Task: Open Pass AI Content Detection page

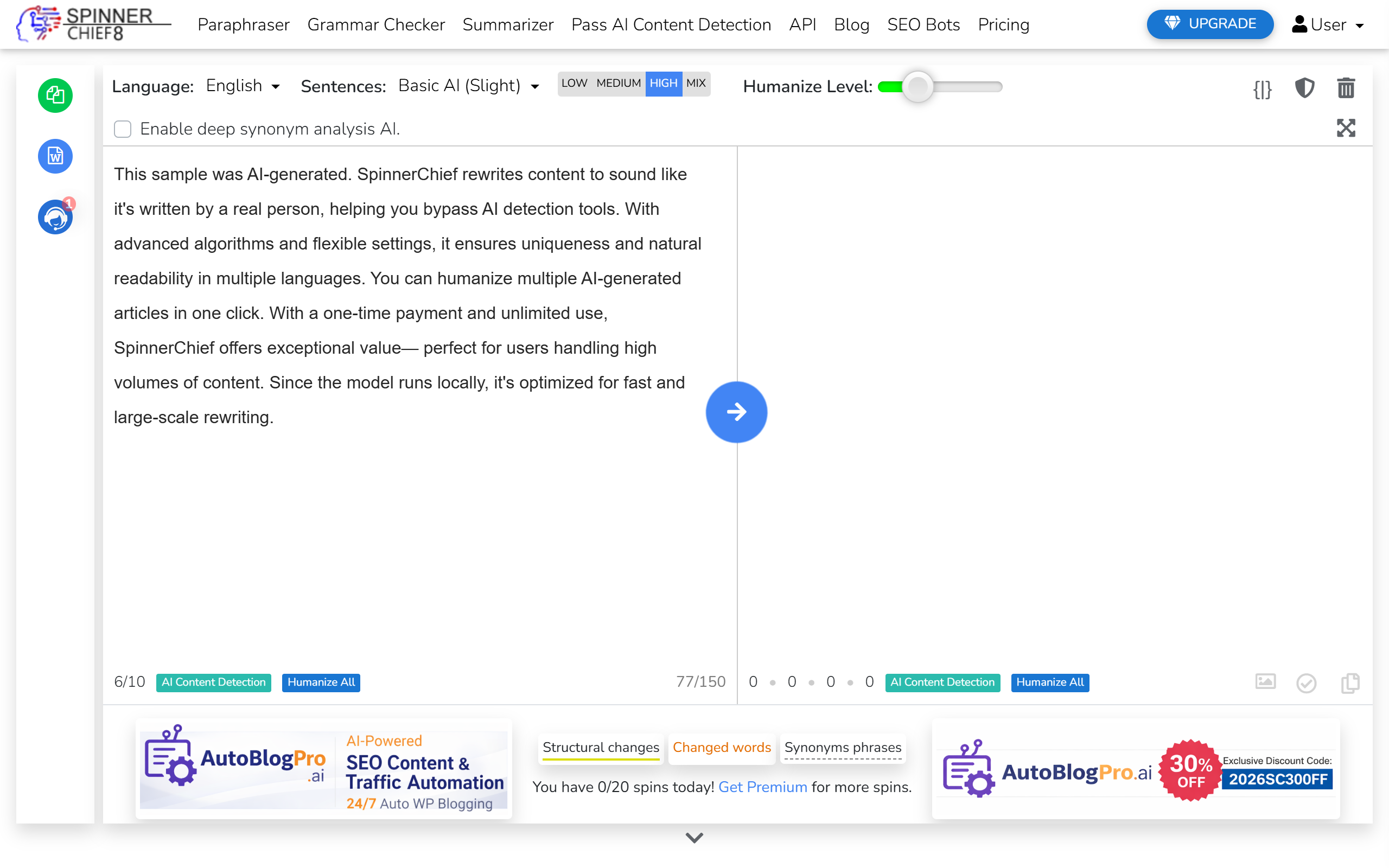Action: pos(671,25)
